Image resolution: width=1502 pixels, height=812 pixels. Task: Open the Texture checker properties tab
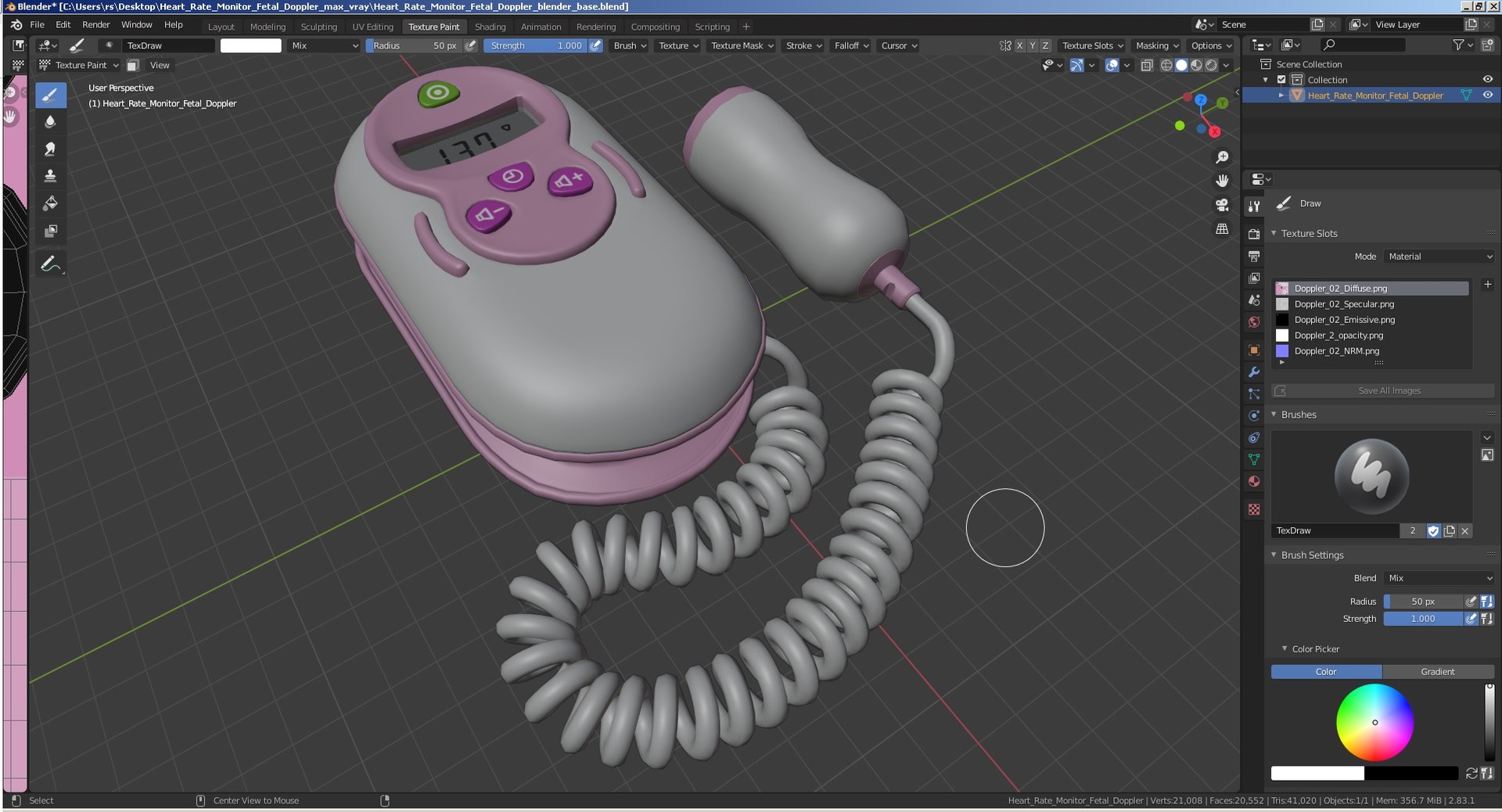[1254, 509]
